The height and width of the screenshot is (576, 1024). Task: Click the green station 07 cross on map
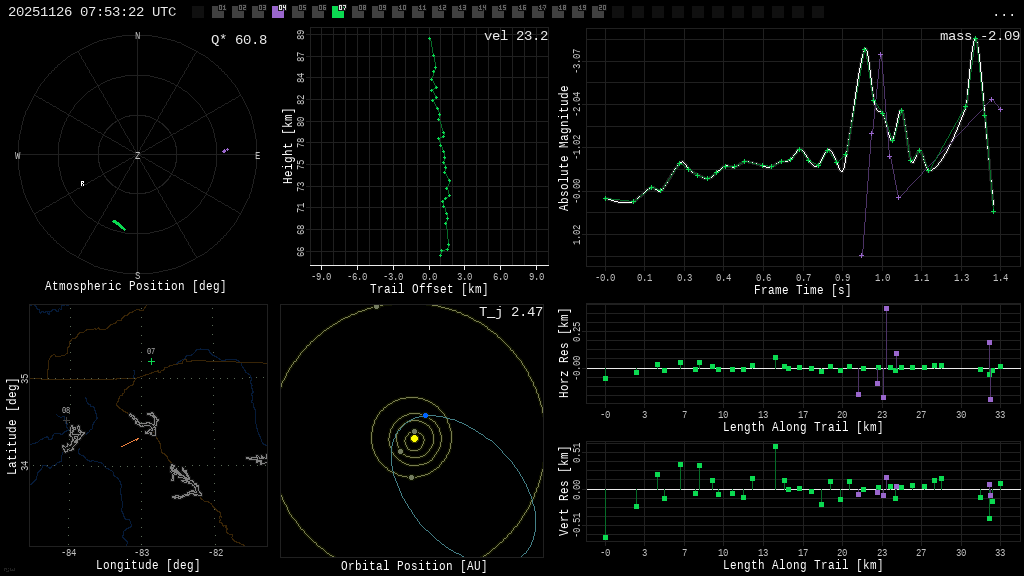pos(151,362)
